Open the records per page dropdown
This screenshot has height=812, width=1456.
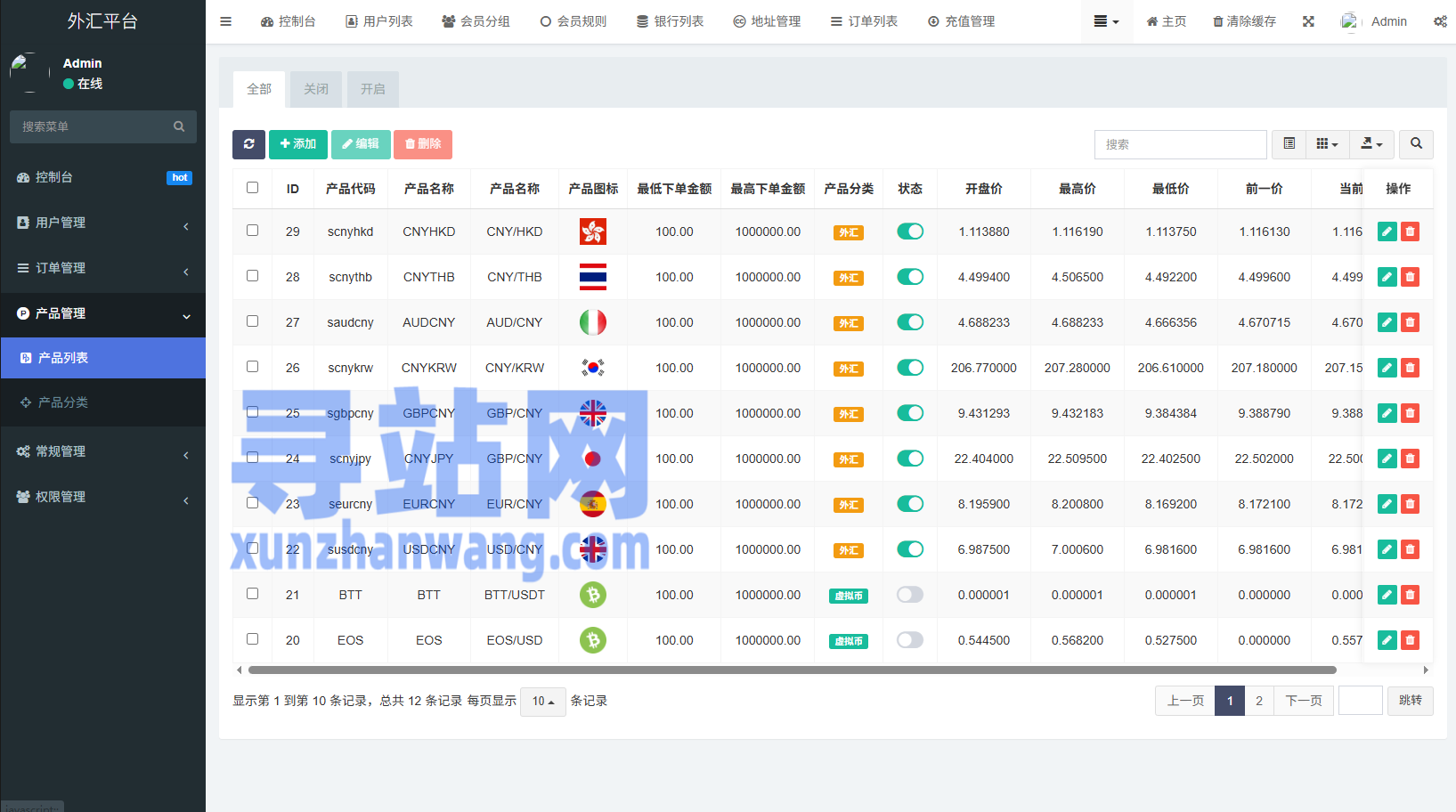pyautogui.click(x=542, y=702)
